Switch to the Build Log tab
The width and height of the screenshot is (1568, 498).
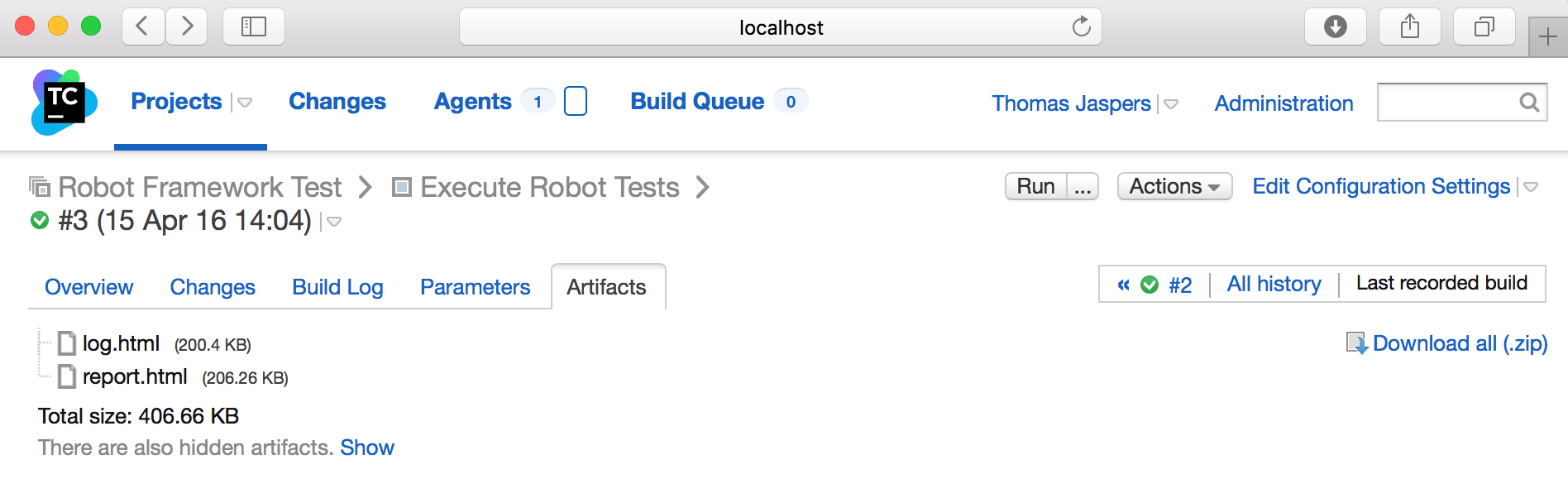[337, 287]
